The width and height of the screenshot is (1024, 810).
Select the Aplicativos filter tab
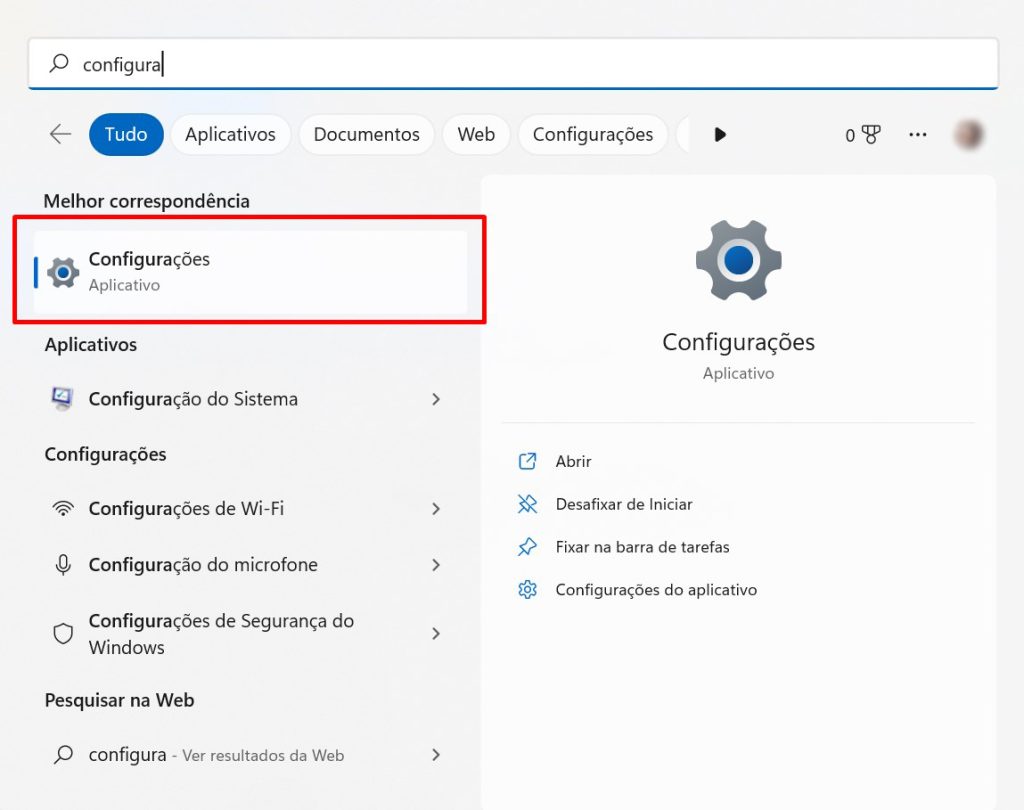tap(230, 134)
